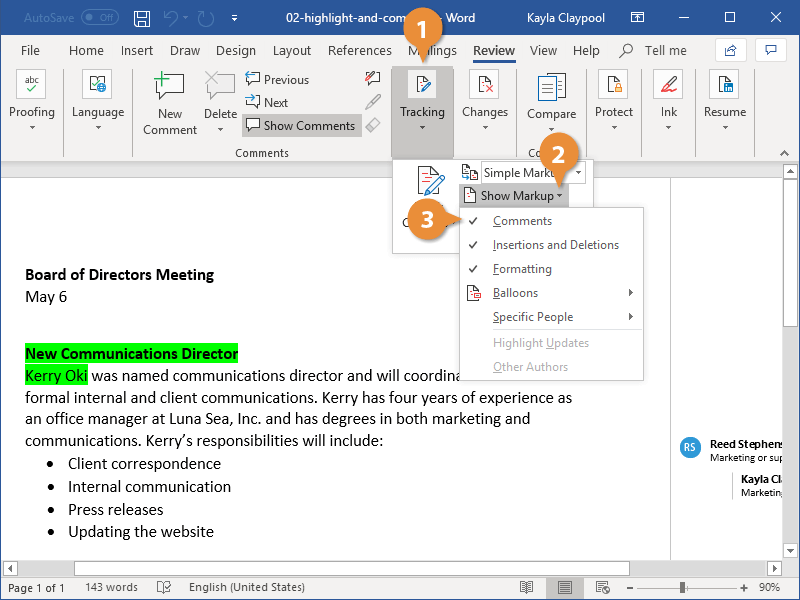Click the Show Comments button
This screenshot has width=800, height=600.
[x=301, y=126]
